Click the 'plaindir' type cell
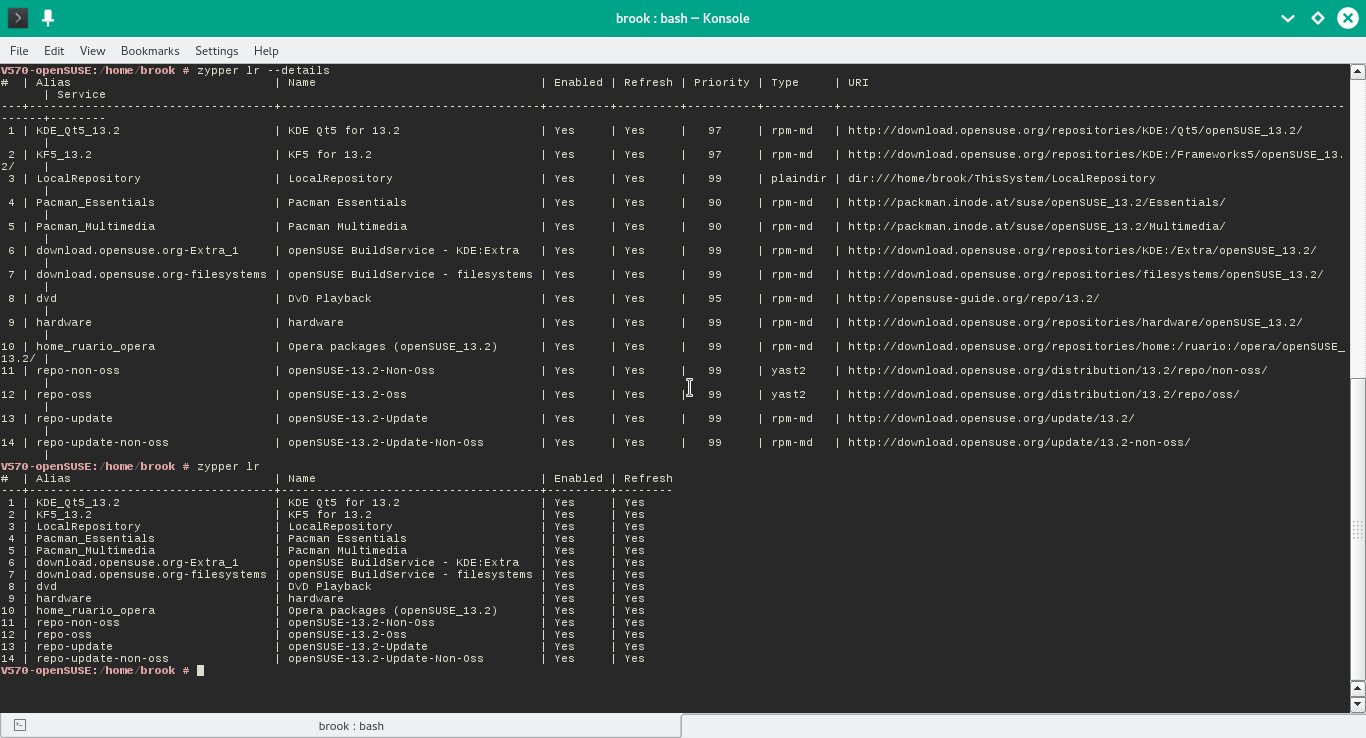Screen dimensions: 1366x738 pyautogui.click(x=799, y=179)
